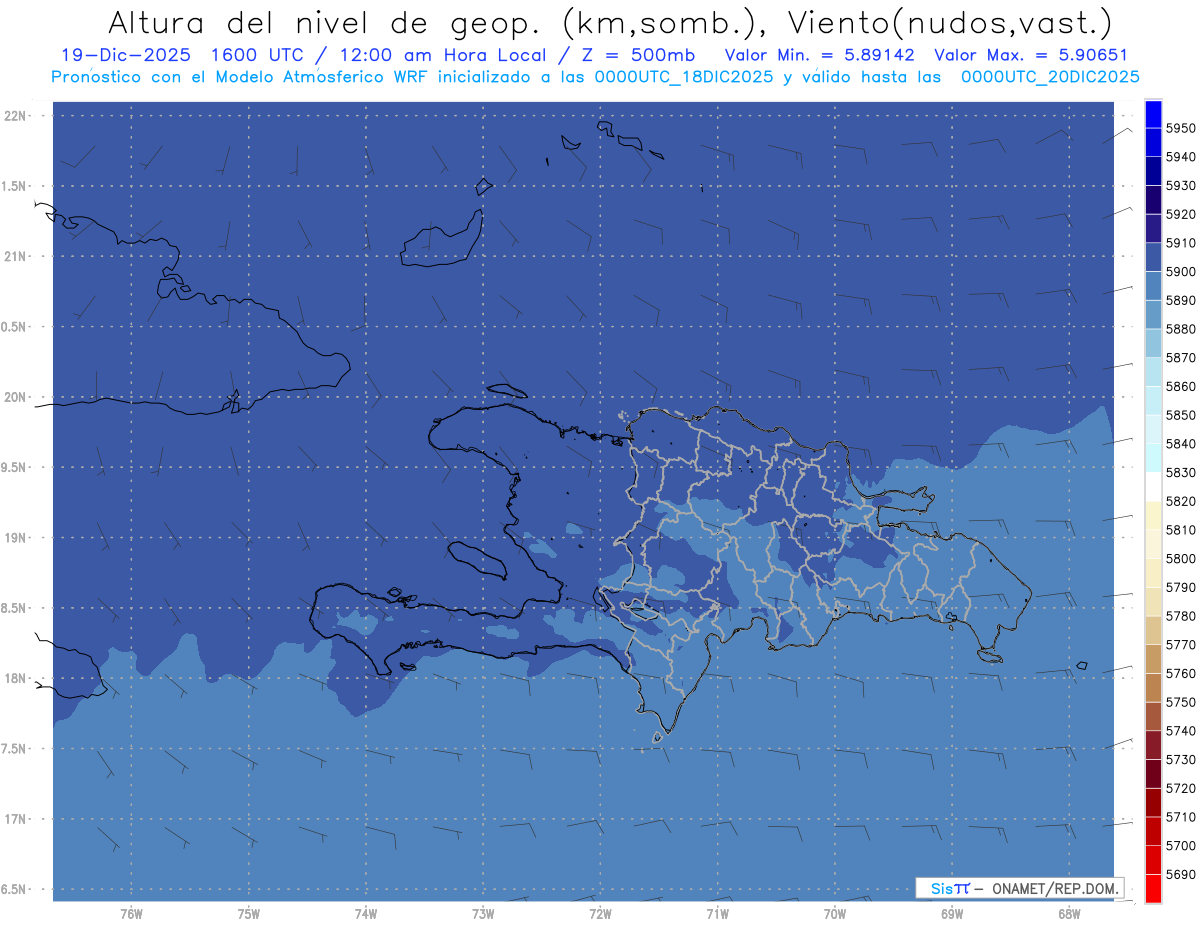The height and width of the screenshot is (927, 1200).
Task: Click the 5940 legend value
Action: [x=1180, y=157]
